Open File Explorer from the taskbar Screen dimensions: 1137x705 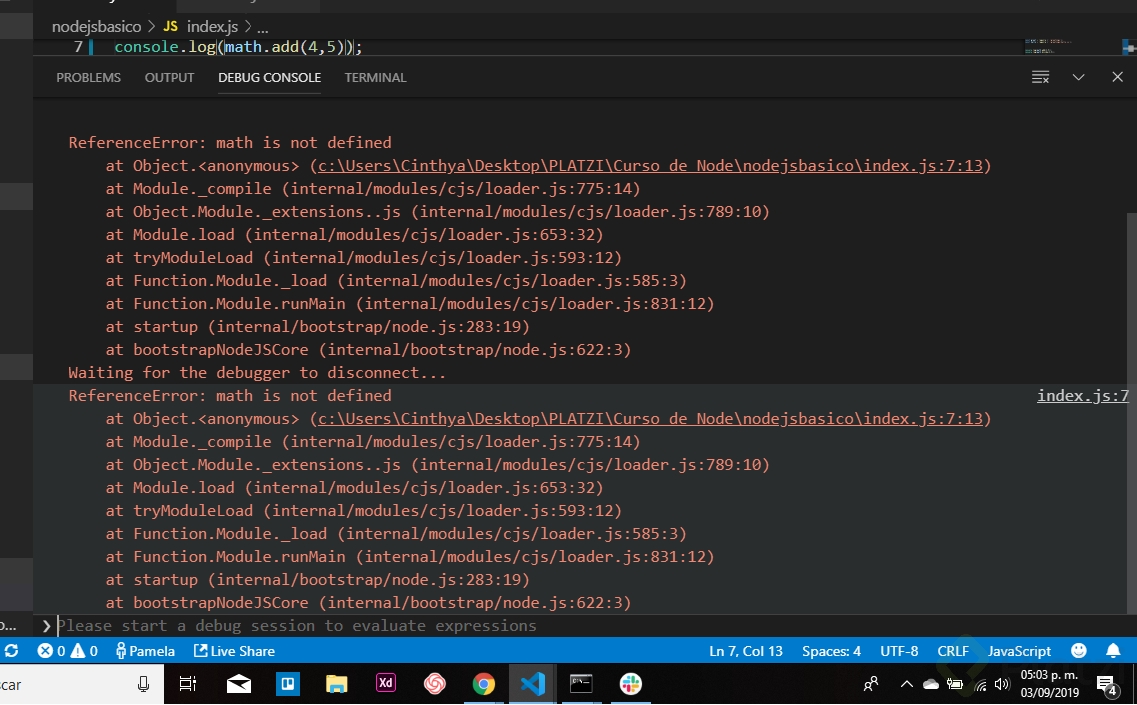336,684
